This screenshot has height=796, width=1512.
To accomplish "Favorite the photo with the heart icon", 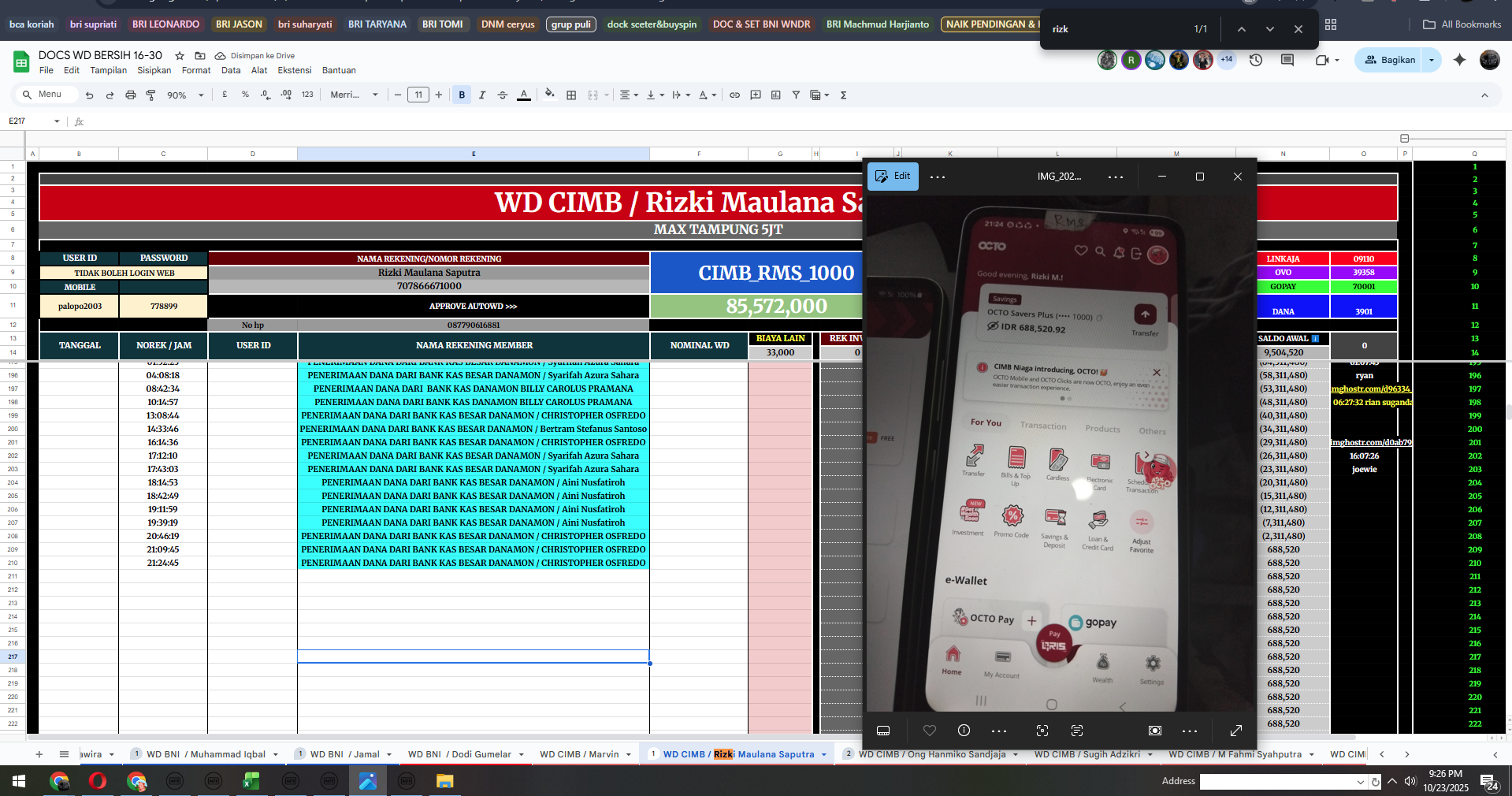I will coord(930,731).
